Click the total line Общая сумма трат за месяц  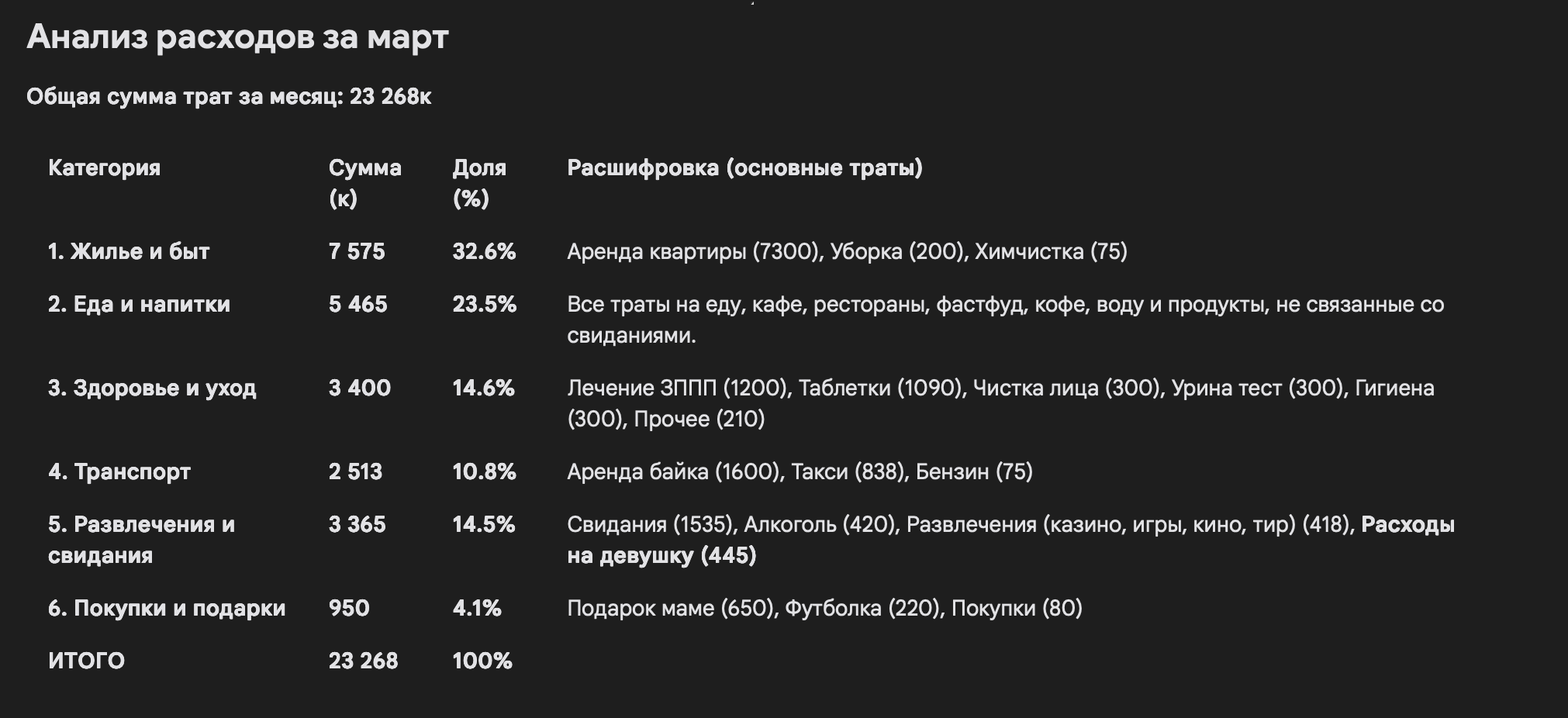pyautogui.click(x=229, y=97)
